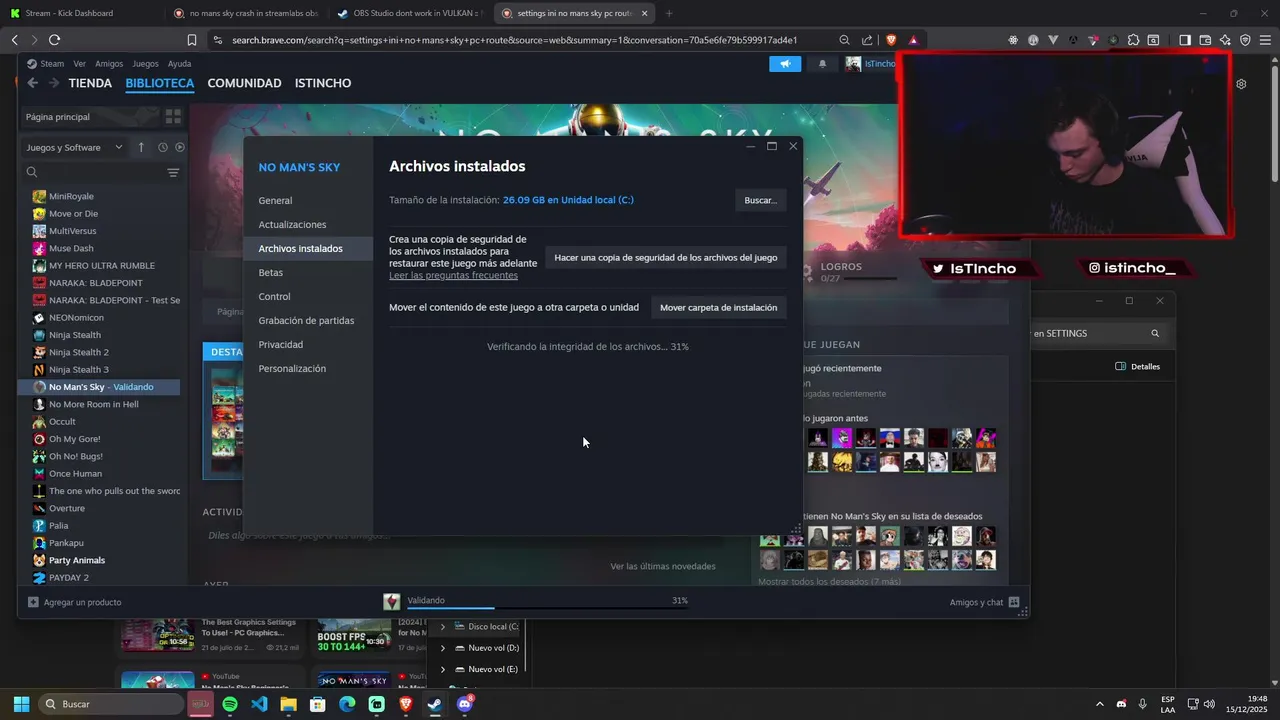
Task: Click Agregar un producto plus icon
Action: coord(33,602)
